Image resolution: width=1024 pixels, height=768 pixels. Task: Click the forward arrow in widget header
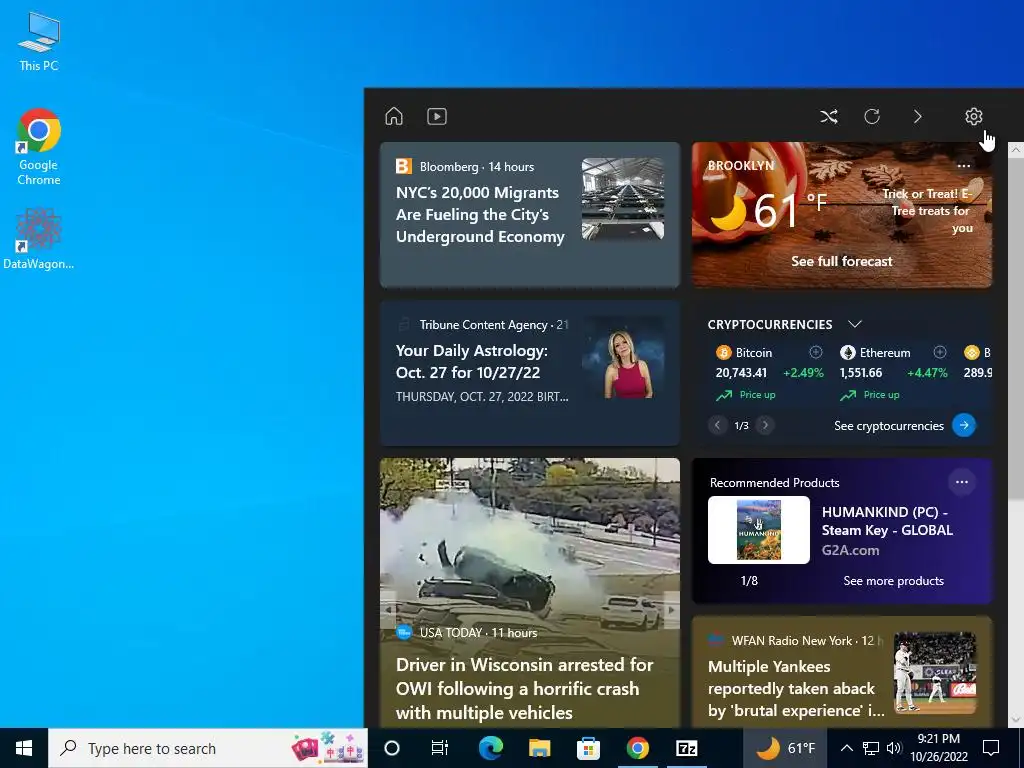(918, 116)
